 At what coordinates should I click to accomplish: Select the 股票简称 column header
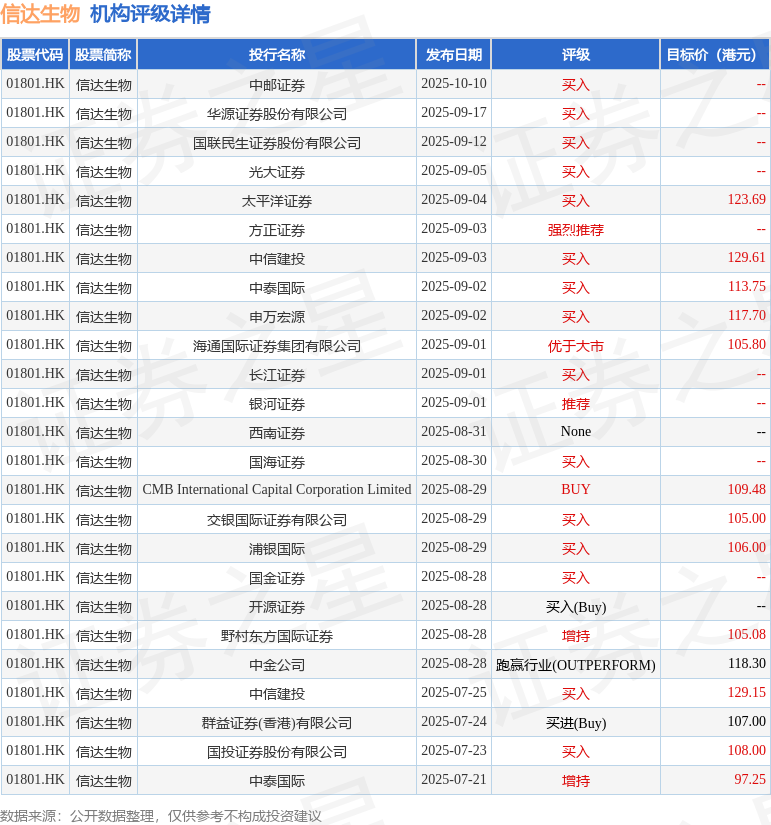tap(103, 55)
